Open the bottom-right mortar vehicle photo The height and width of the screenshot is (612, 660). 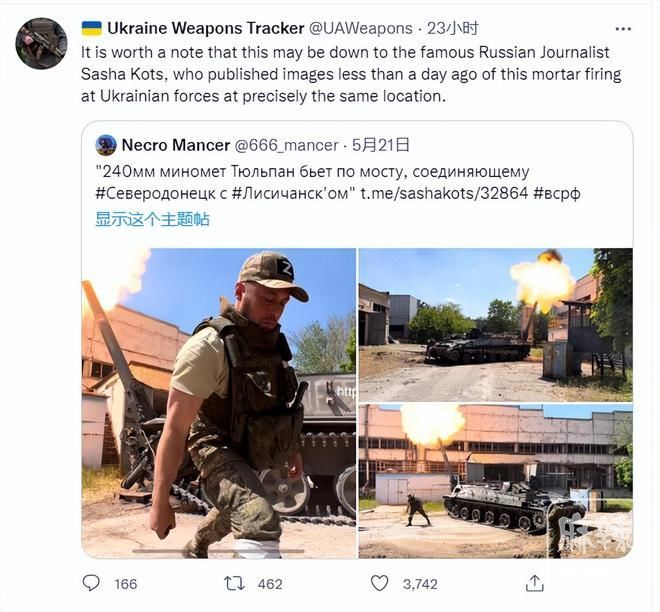coord(495,481)
